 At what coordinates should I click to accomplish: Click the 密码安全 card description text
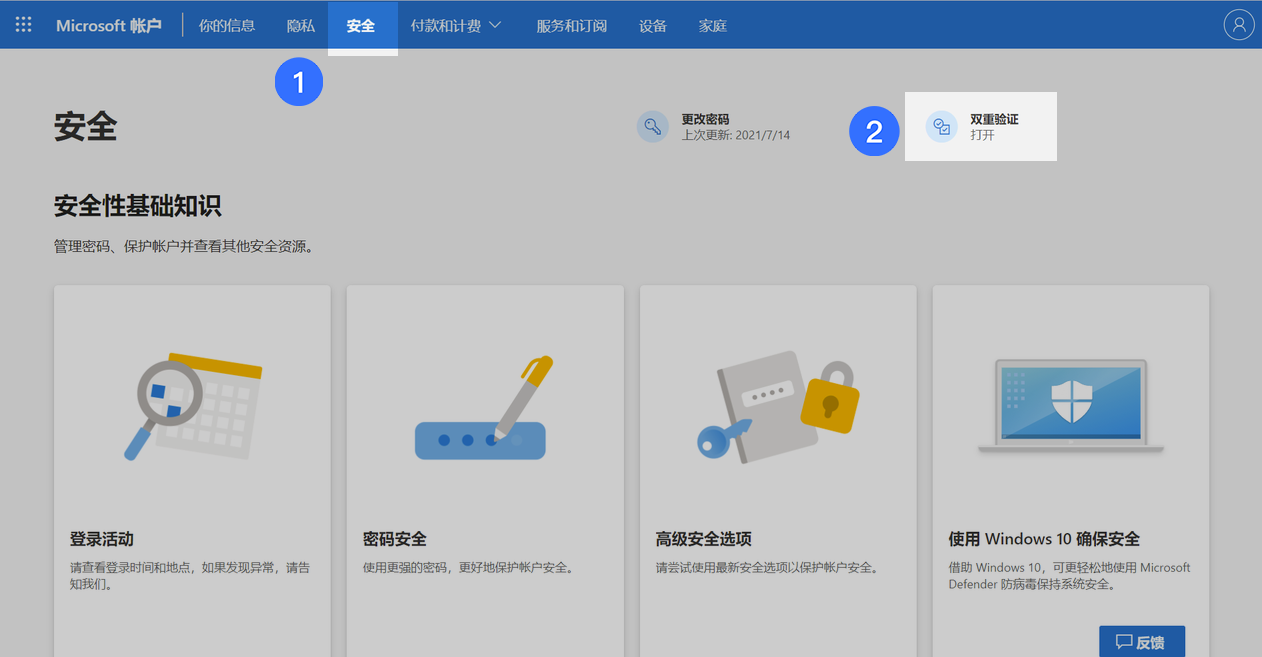pyautogui.click(x=468, y=568)
